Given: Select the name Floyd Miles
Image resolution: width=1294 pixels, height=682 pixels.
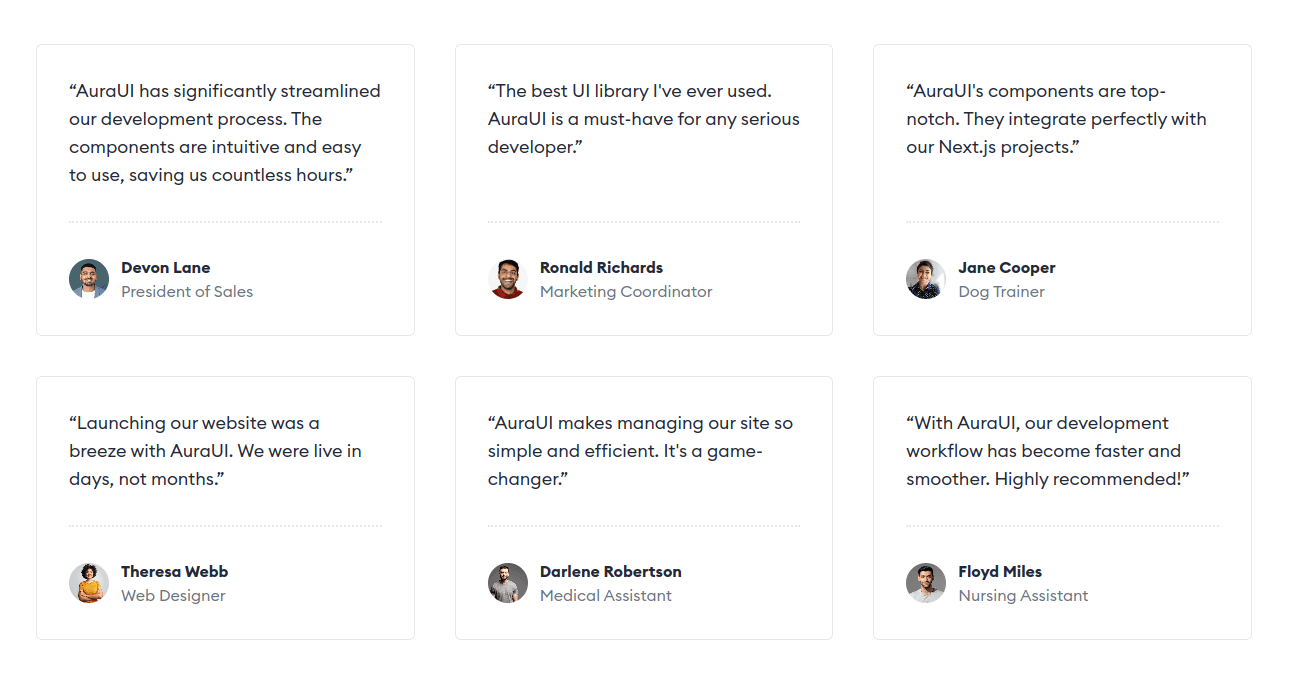Looking at the screenshot, I should pyautogui.click(x=1000, y=572).
